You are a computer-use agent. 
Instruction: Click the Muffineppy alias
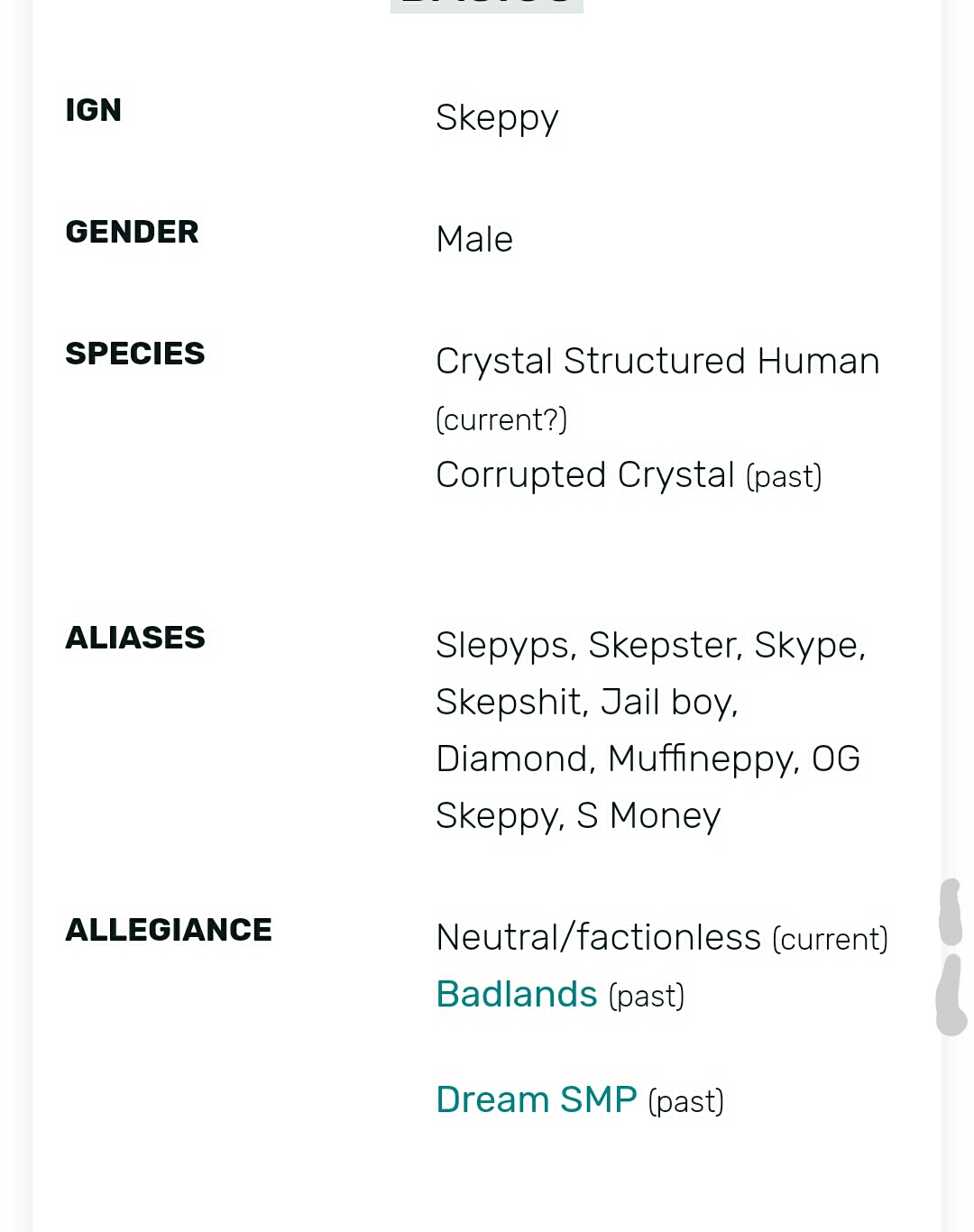click(703, 759)
